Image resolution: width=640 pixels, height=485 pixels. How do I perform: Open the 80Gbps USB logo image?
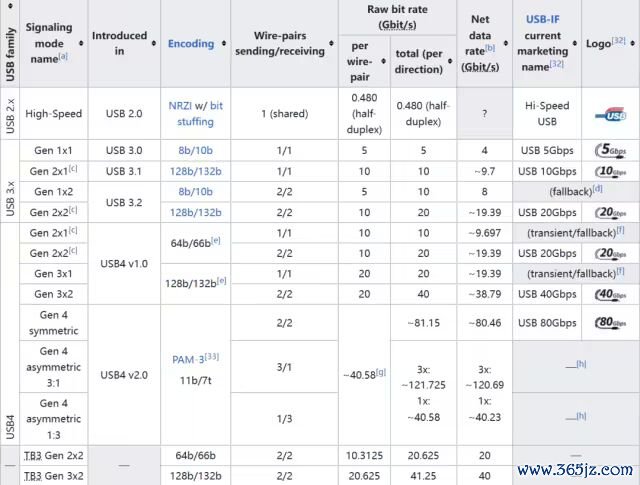[610, 323]
